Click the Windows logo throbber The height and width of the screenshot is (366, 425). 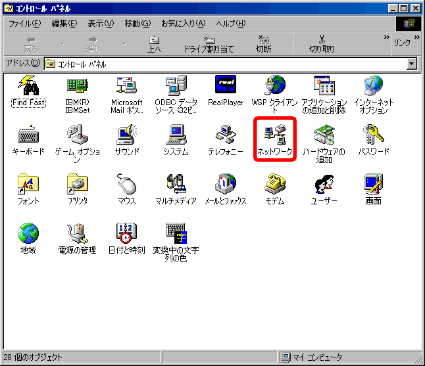coord(409,24)
